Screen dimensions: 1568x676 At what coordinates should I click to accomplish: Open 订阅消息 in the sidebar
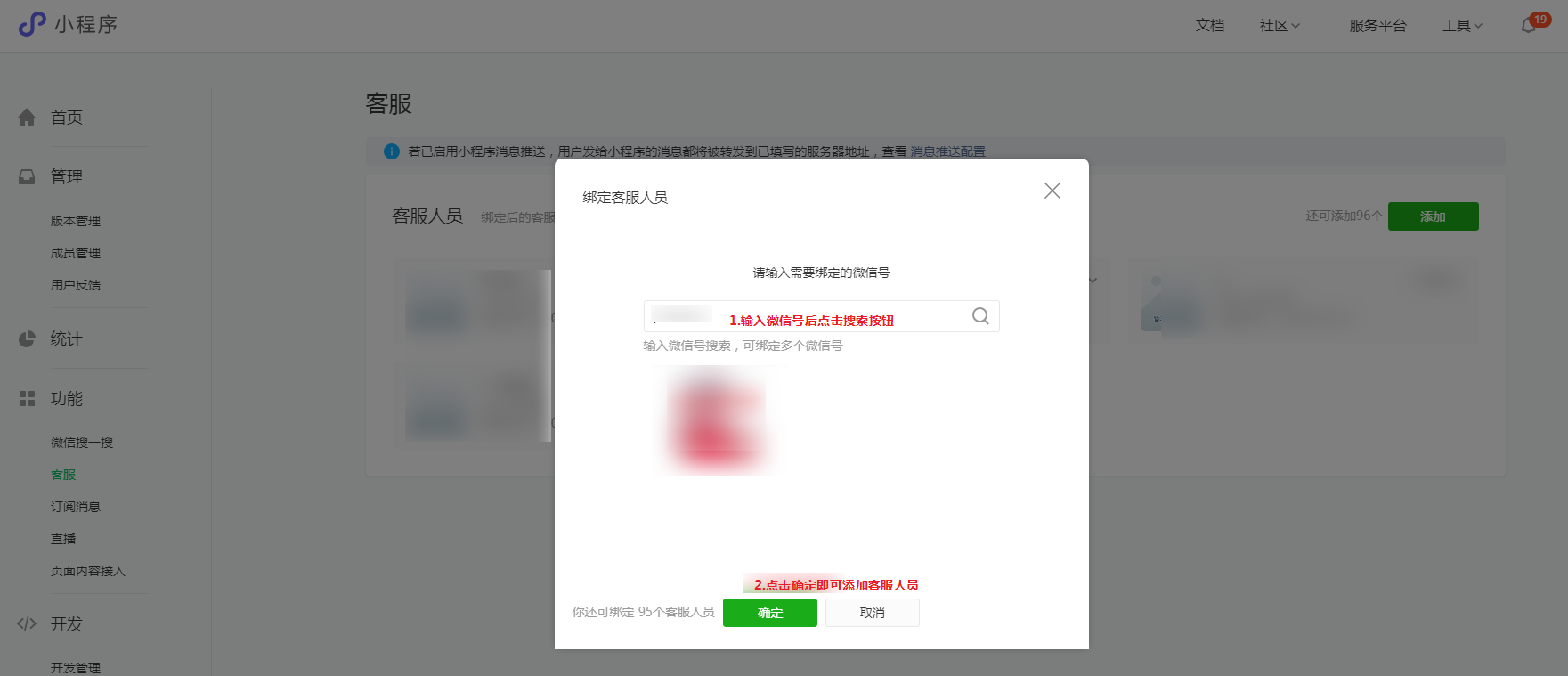click(x=76, y=507)
